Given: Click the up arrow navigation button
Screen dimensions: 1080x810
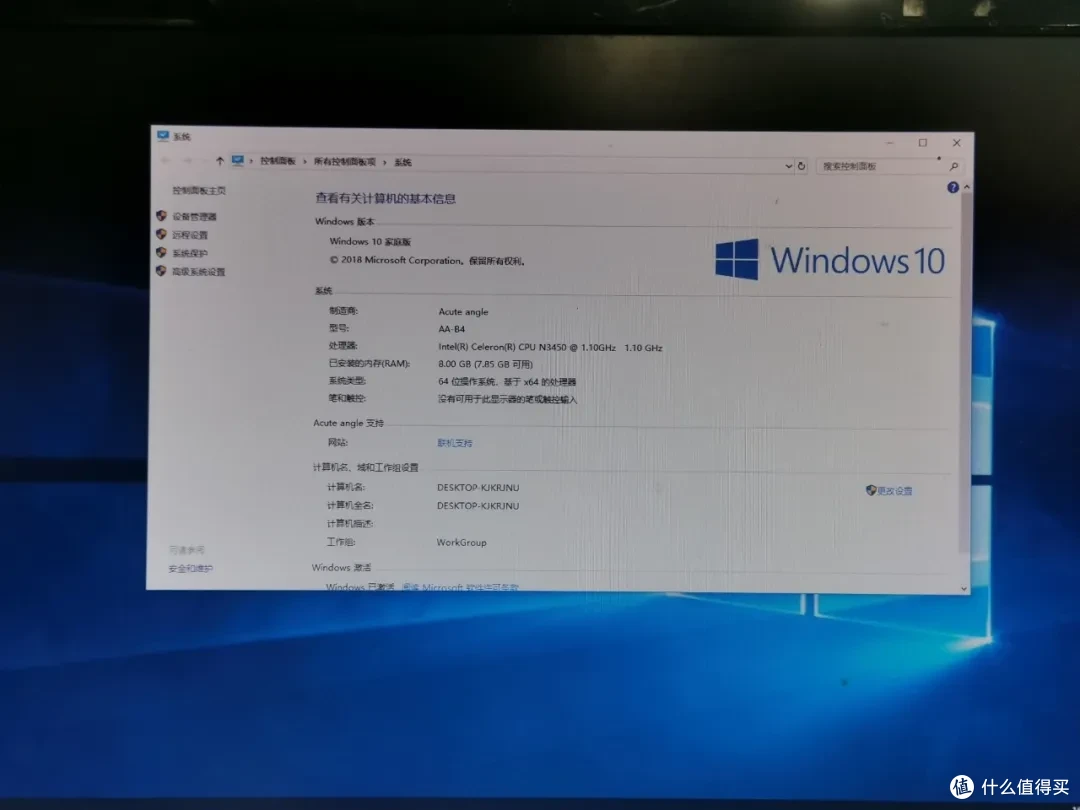Looking at the screenshot, I should pos(220,161).
